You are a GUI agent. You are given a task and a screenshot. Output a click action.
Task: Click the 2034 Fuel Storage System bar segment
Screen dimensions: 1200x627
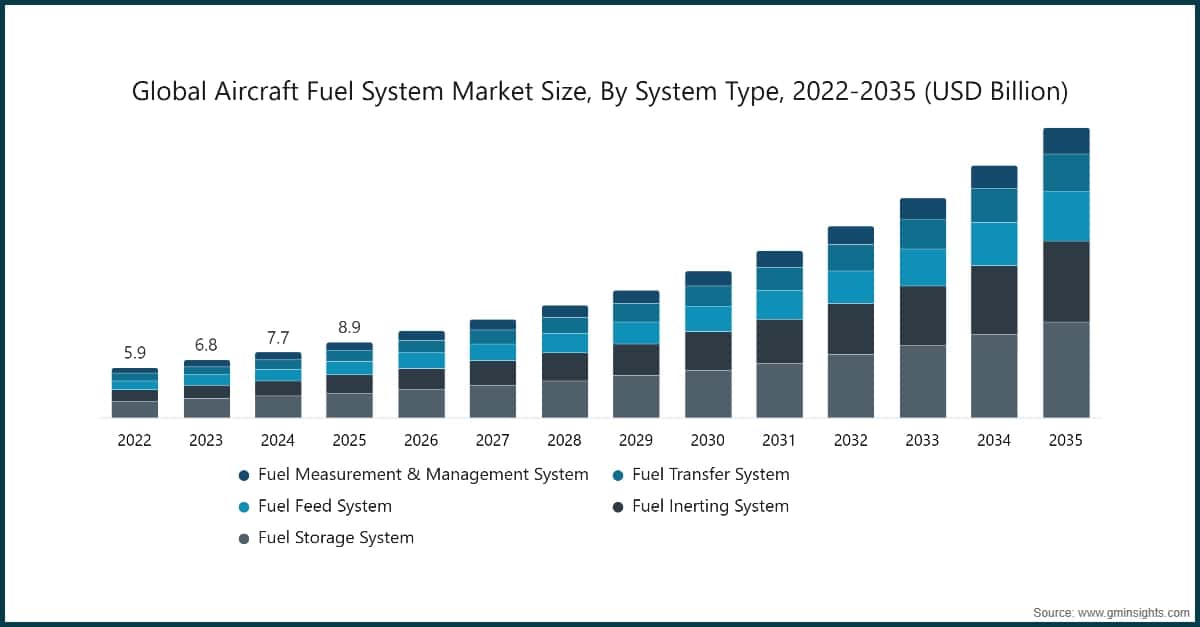coord(994,376)
